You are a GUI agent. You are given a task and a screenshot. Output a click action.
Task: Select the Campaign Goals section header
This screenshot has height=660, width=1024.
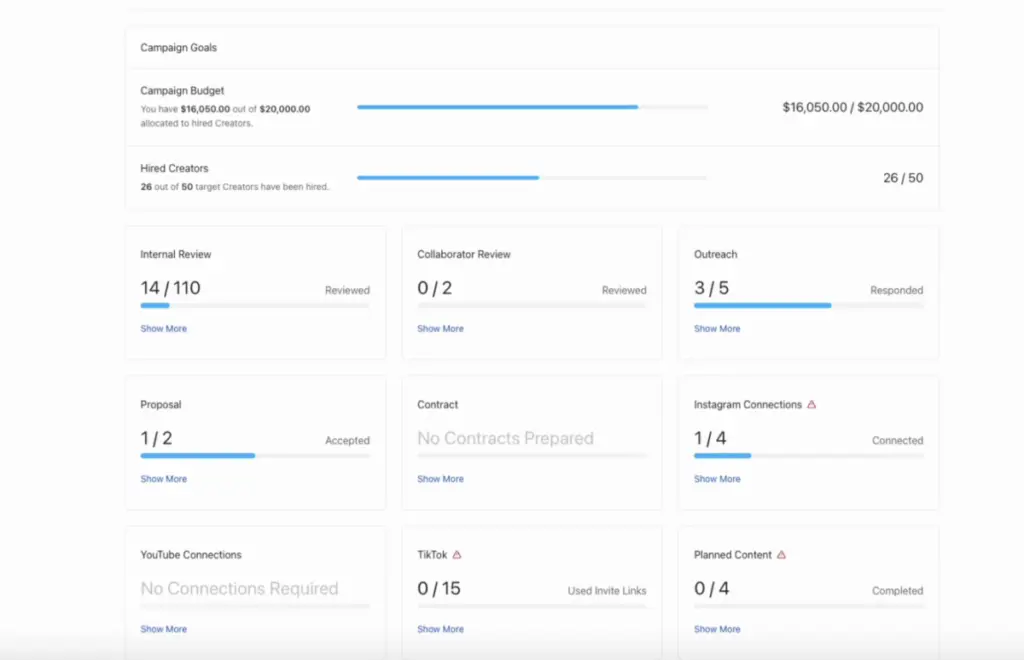click(179, 48)
